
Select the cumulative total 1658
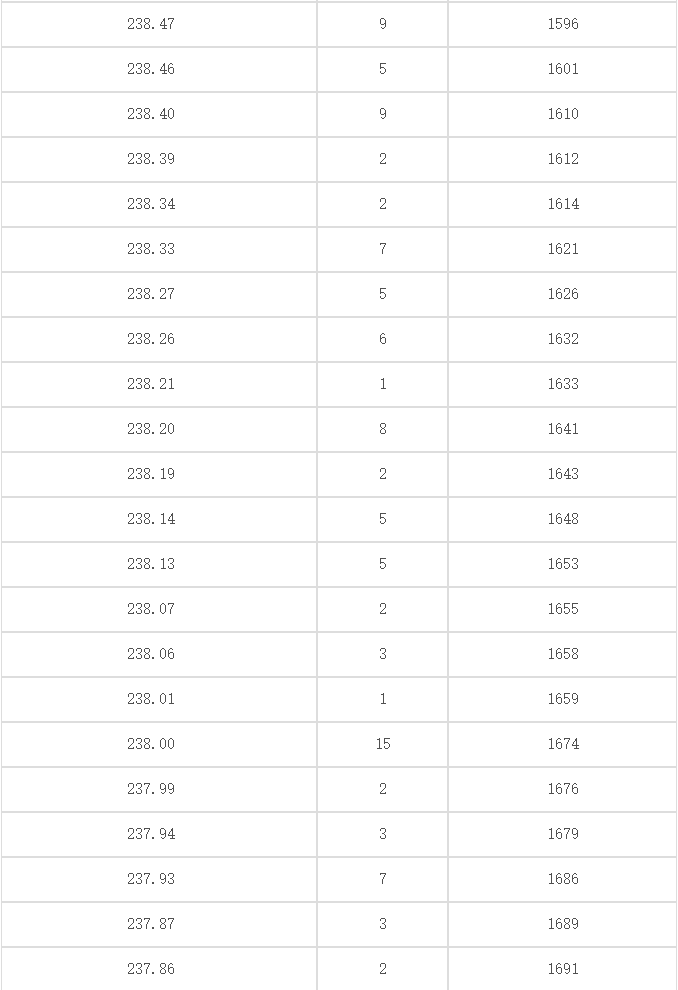[x=562, y=654]
